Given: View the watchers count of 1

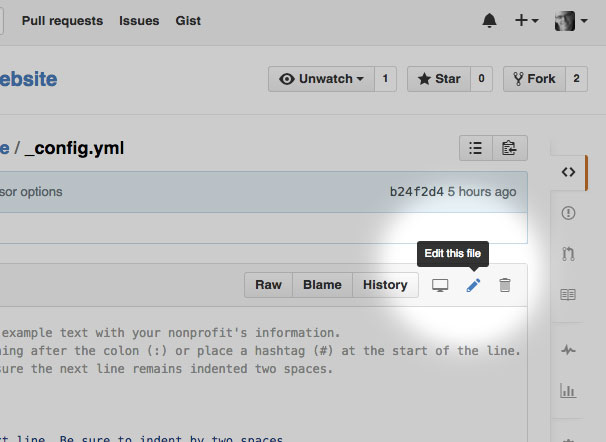Looking at the screenshot, I should pos(385,79).
